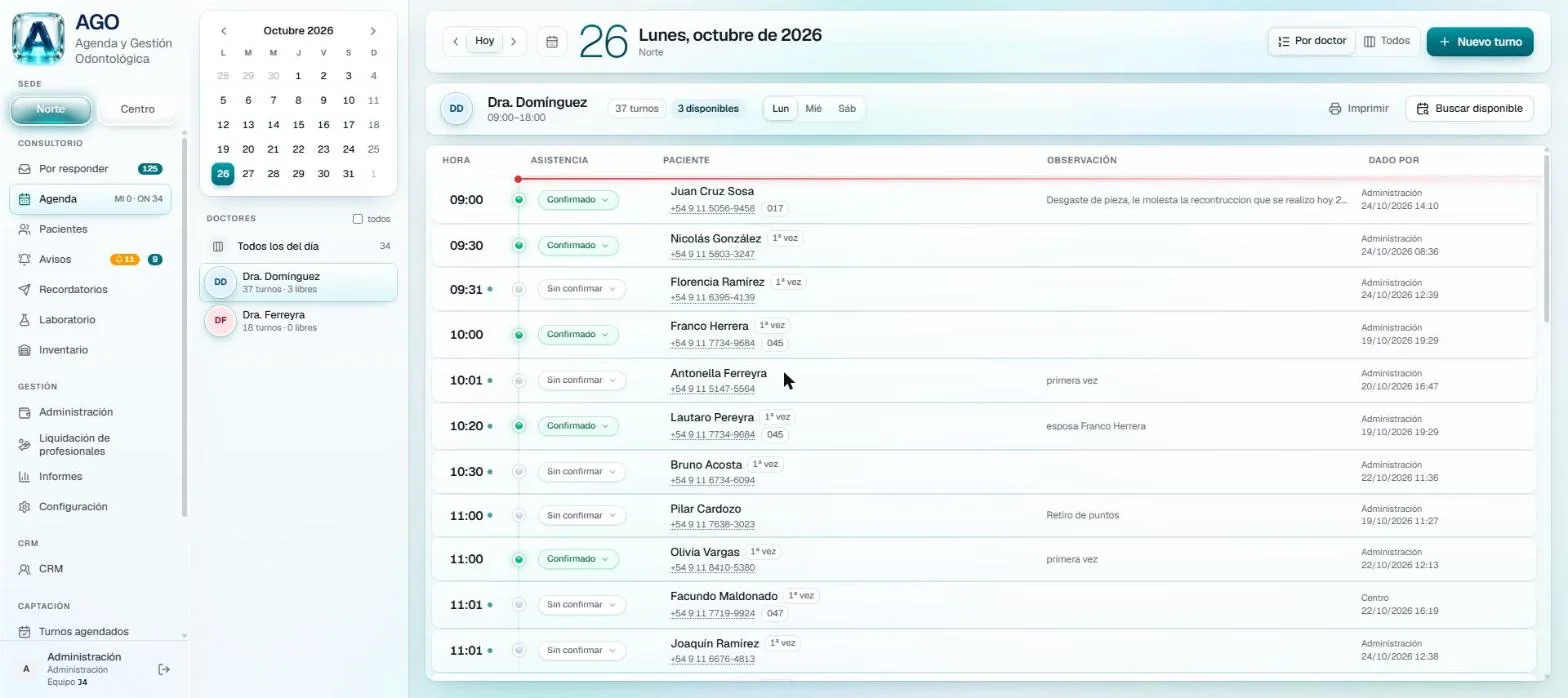Viewport: 1568px width, 698px height.
Task: Open the Sin confirmar dropdown for Florencia Ramírez
Action: tap(581, 289)
